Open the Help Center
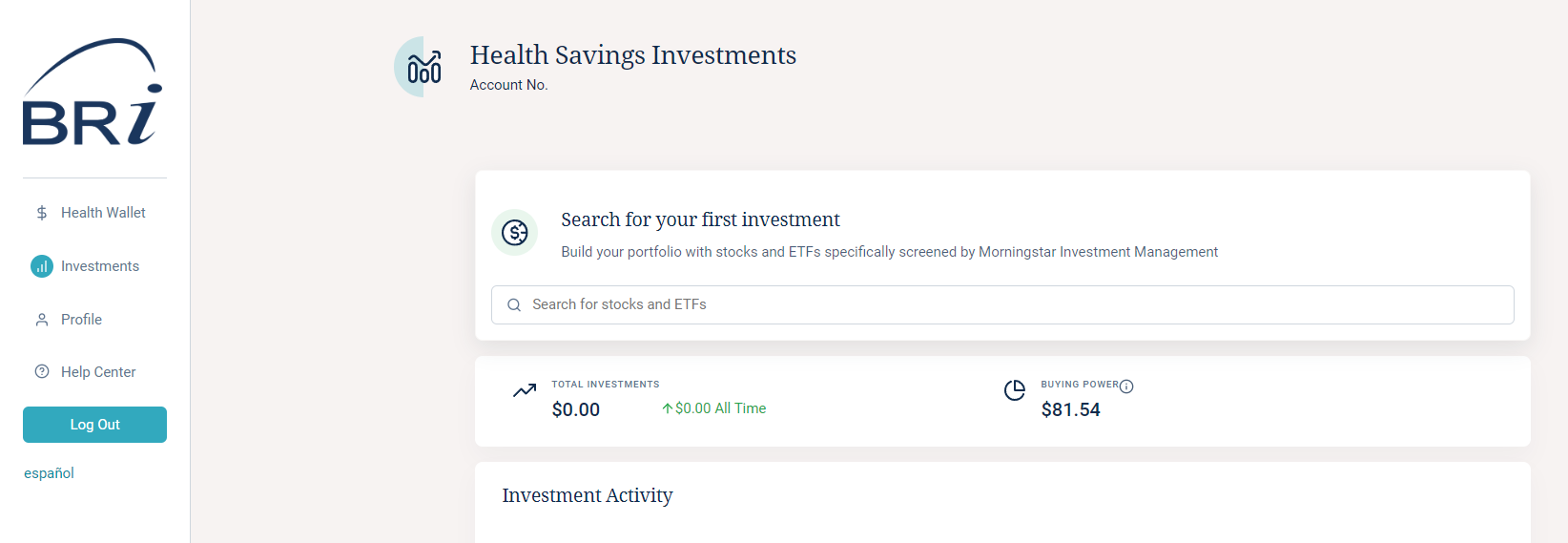Image resolution: width=1568 pixels, height=543 pixels. coord(98,372)
